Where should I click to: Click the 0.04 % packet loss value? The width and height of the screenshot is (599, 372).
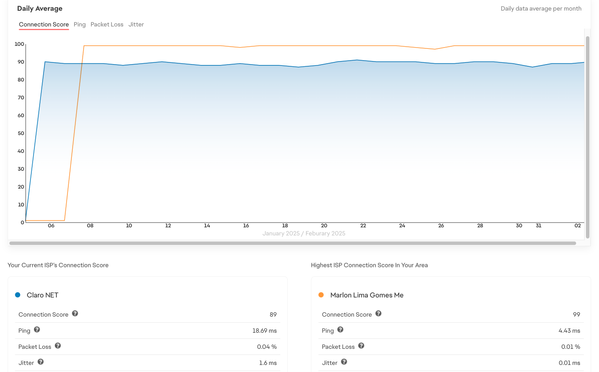click(267, 347)
